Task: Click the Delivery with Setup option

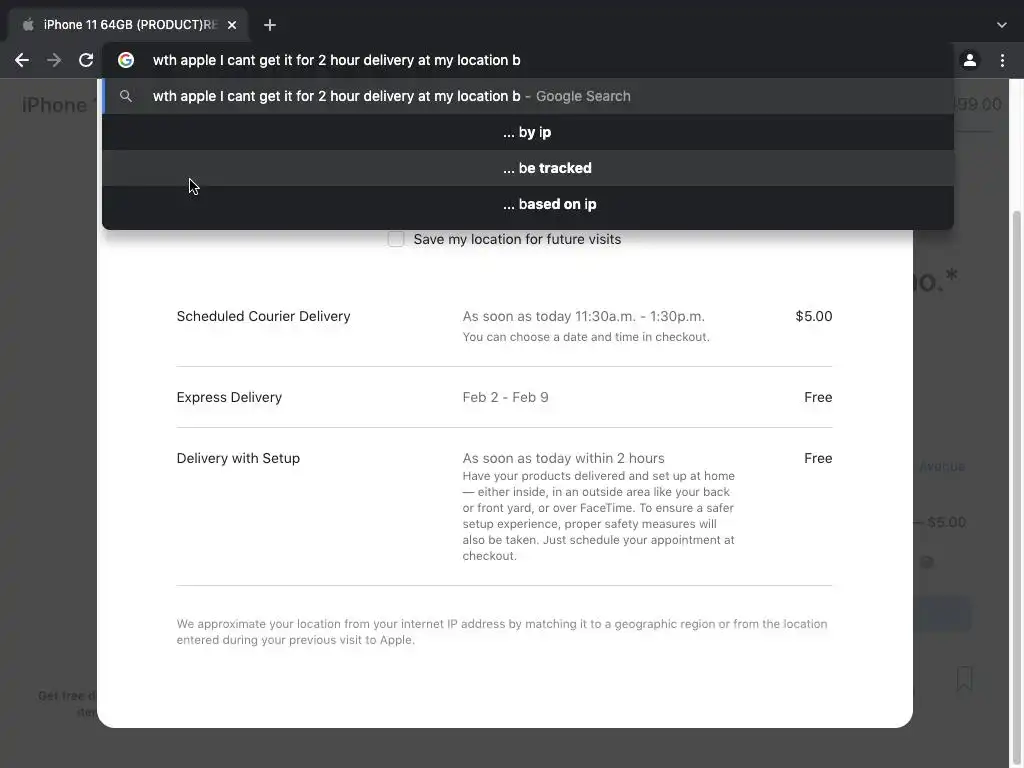Action: click(x=238, y=459)
